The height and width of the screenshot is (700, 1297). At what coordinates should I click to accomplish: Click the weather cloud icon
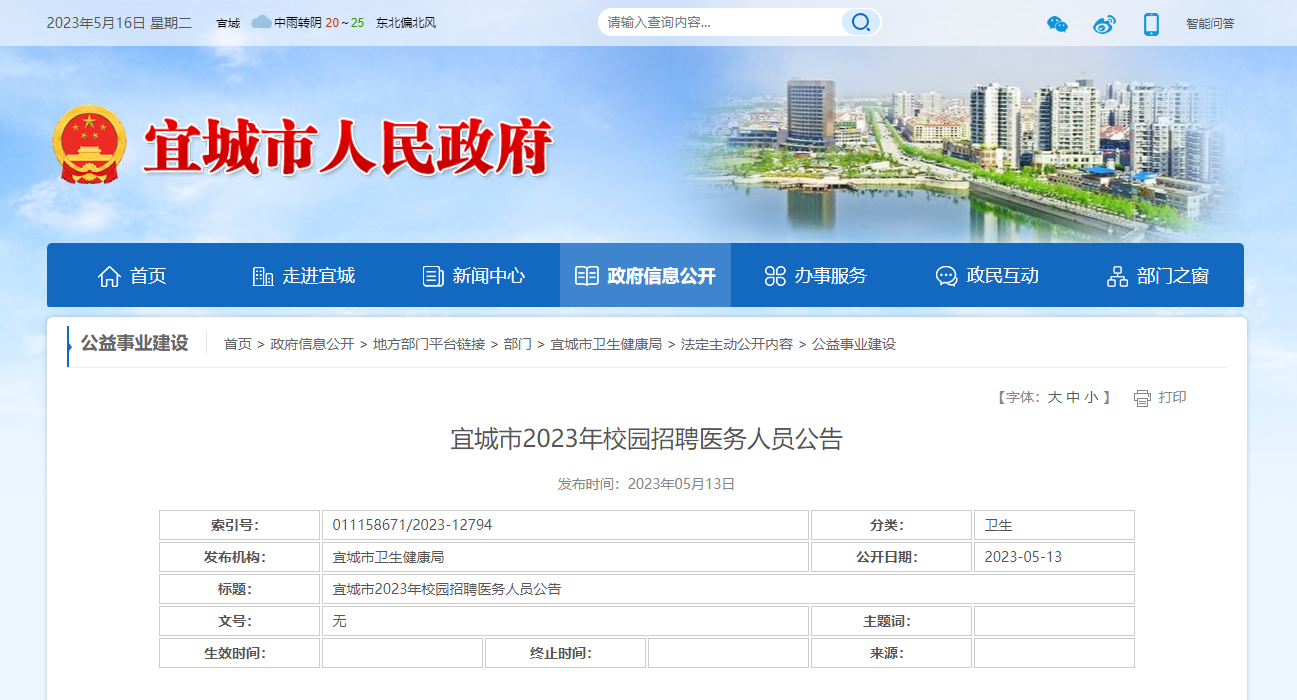[261, 22]
